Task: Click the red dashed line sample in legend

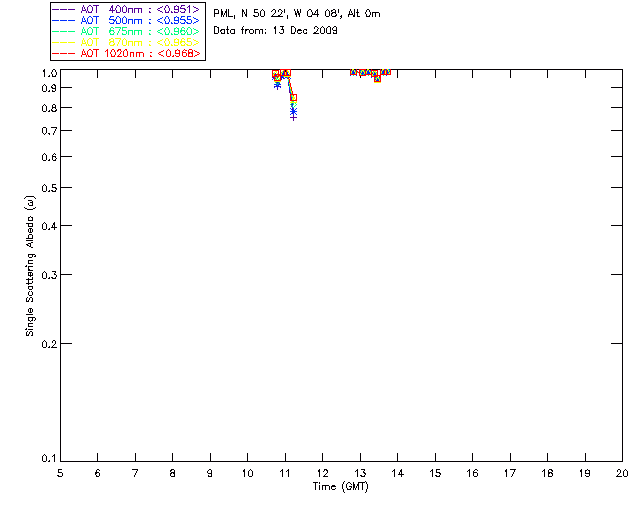Action: click(x=64, y=53)
